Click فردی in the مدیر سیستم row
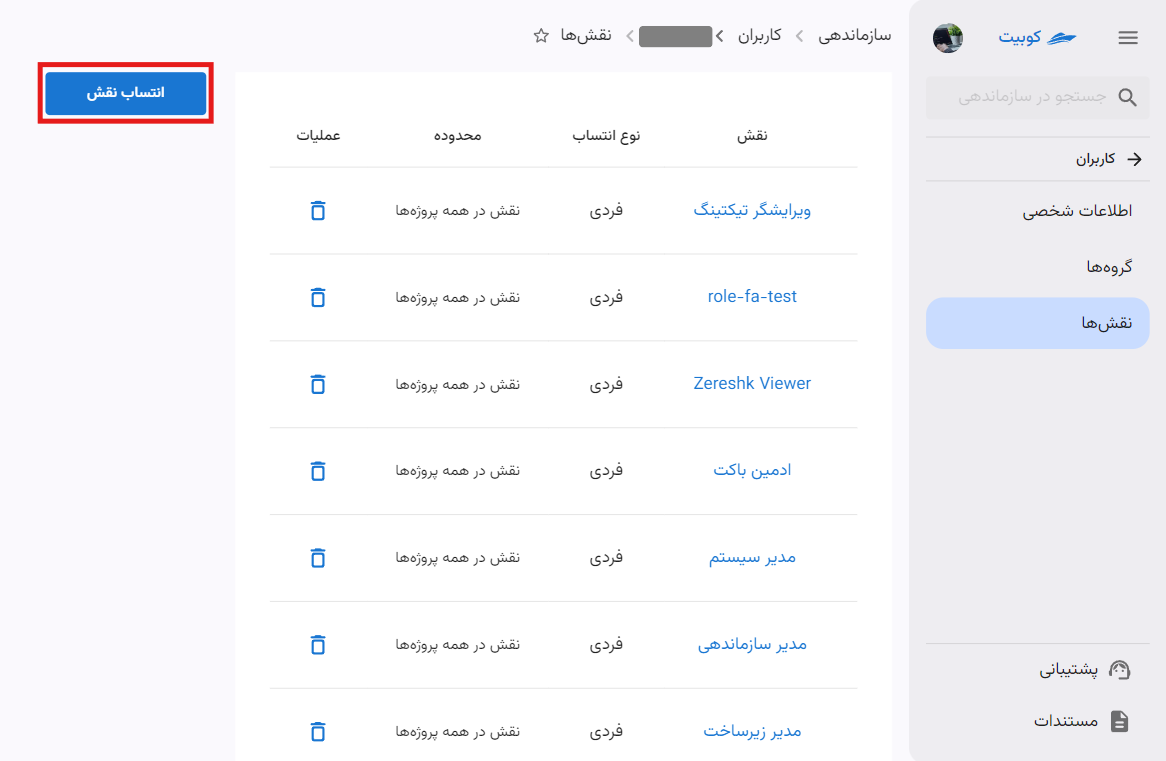The image size is (1166, 761). point(606,558)
